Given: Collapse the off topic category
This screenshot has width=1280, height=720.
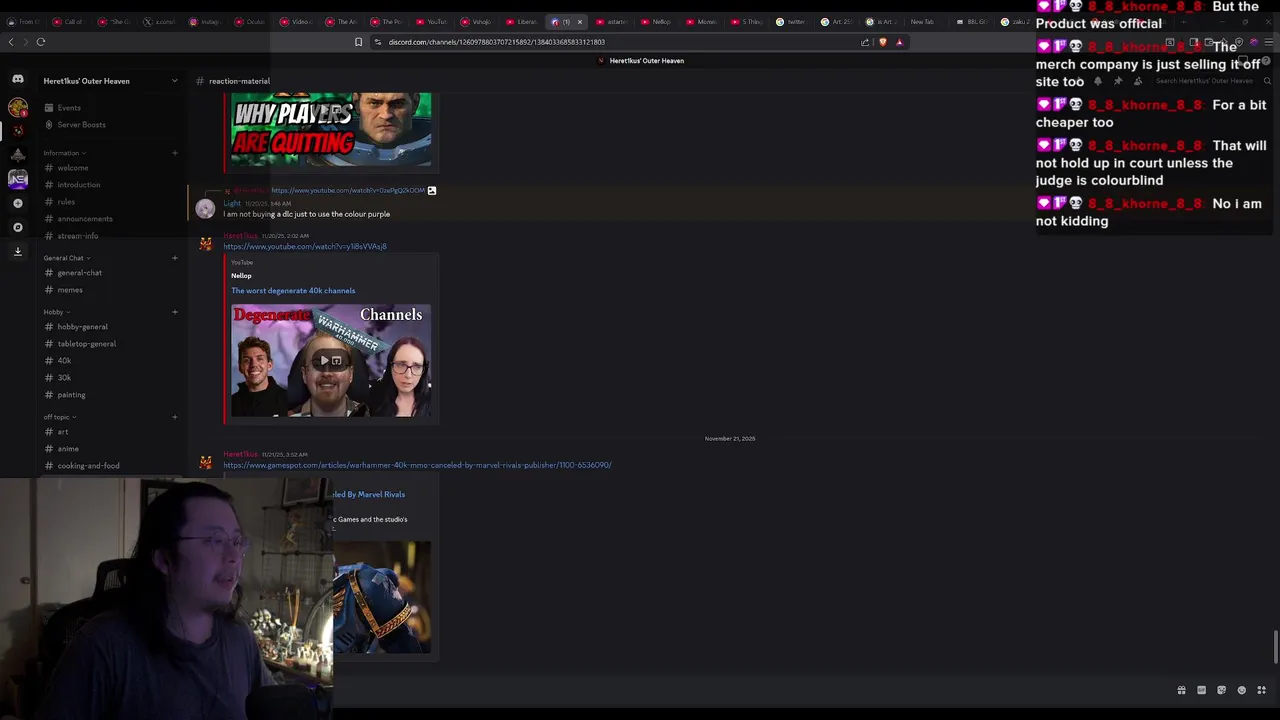Looking at the screenshot, I should (60, 417).
